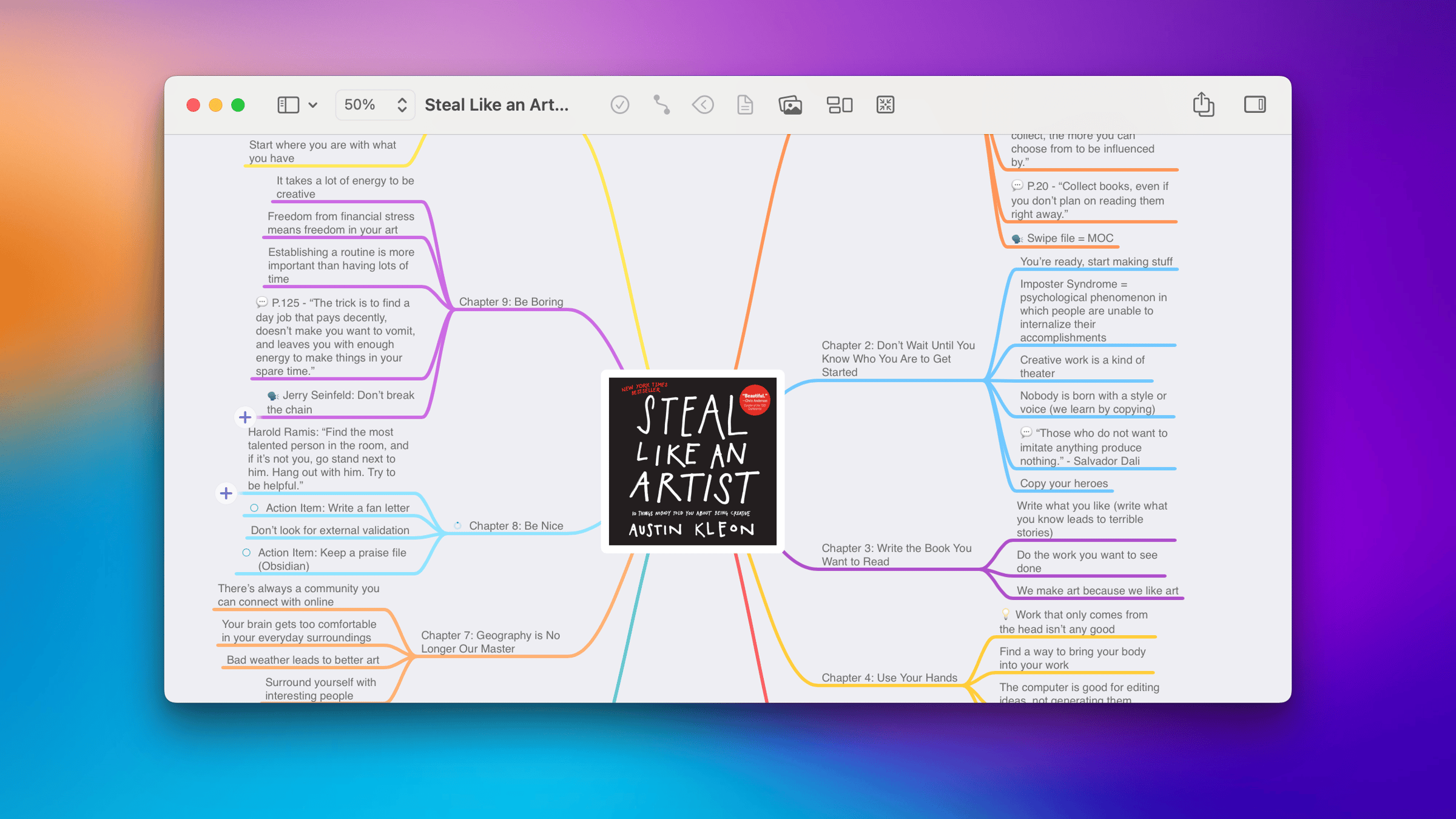Select "Don't look for external validation" node

pyautogui.click(x=330, y=530)
